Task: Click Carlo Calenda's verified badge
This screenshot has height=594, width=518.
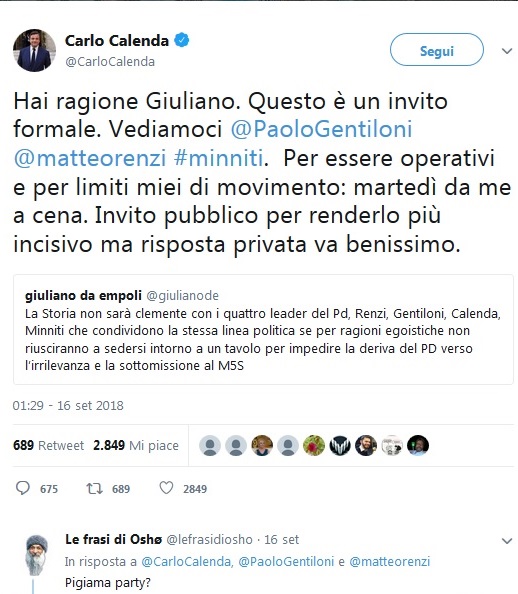Action: click(182, 40)
